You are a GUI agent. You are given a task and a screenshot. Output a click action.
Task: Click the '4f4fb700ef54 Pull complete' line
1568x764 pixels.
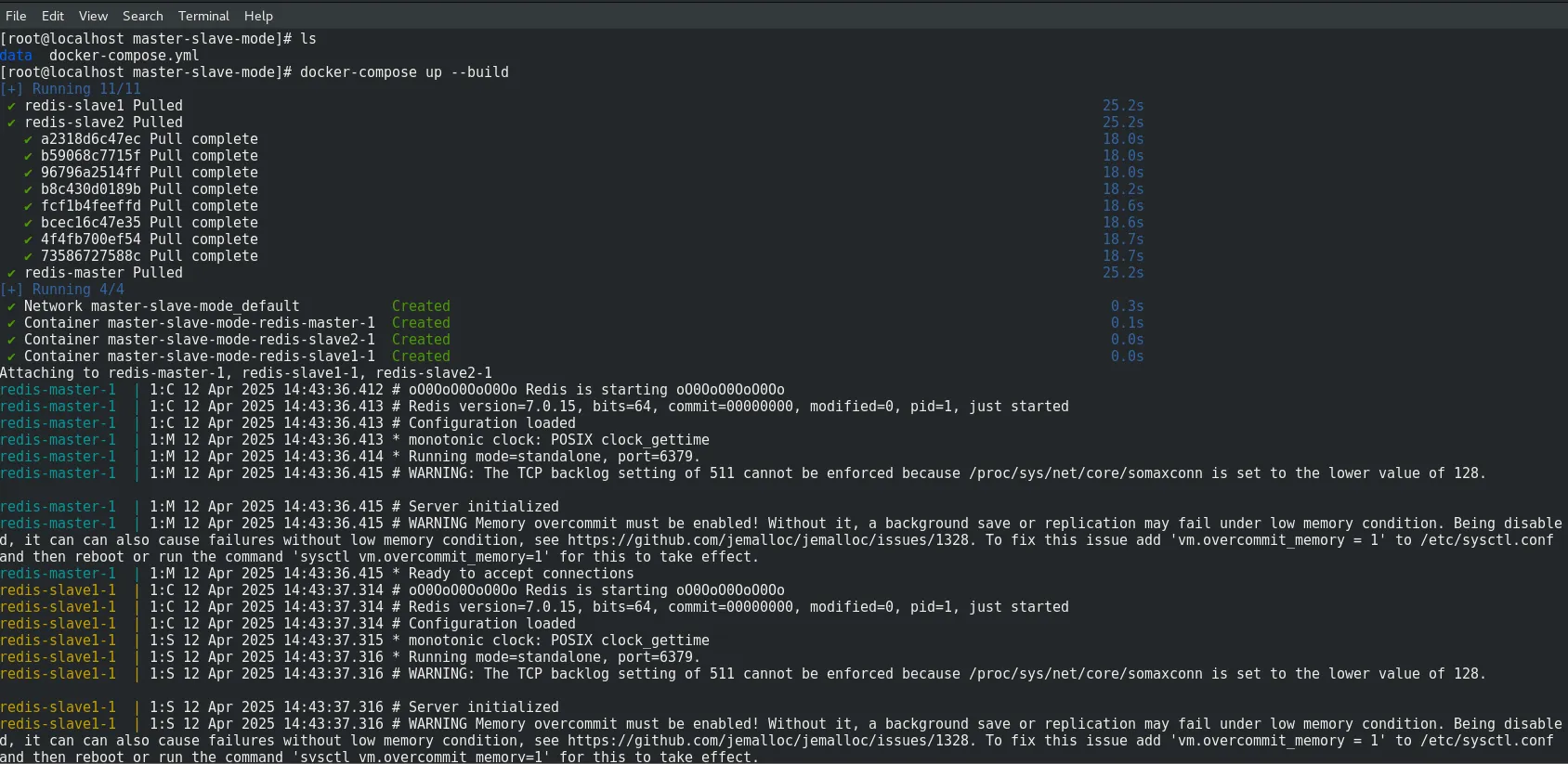click(141, 240)
